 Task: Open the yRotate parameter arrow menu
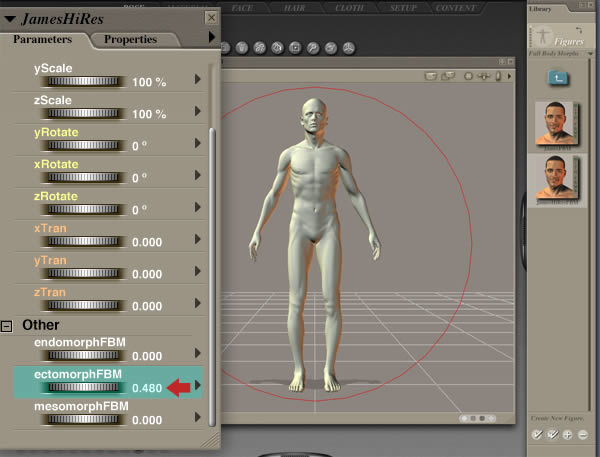tap(197, 143)
